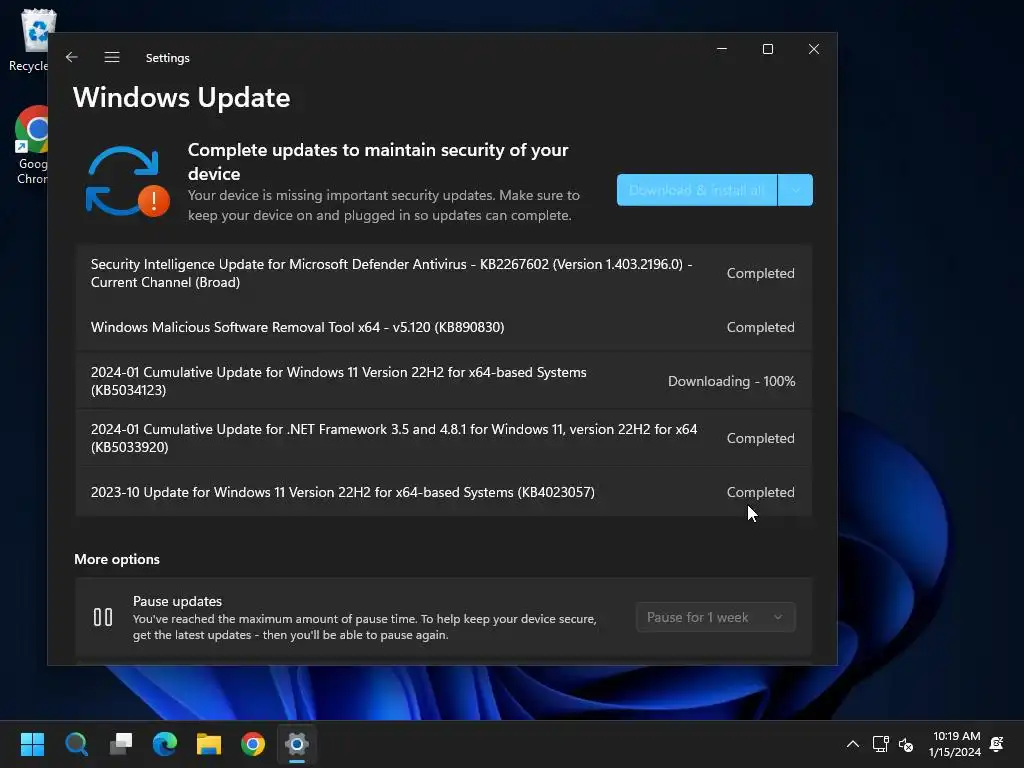This screenshot has height=768, width=1024.
Task: Select the 2023-10 Update KB4023057 entry
Action: [443, 492]
